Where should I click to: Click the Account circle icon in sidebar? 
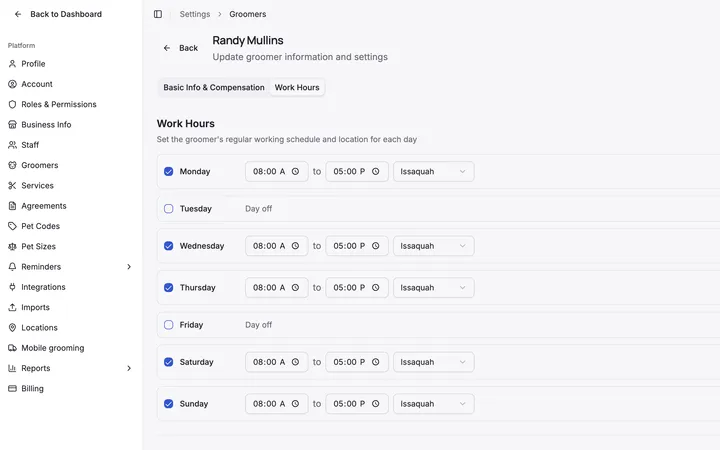click(12, 84)
